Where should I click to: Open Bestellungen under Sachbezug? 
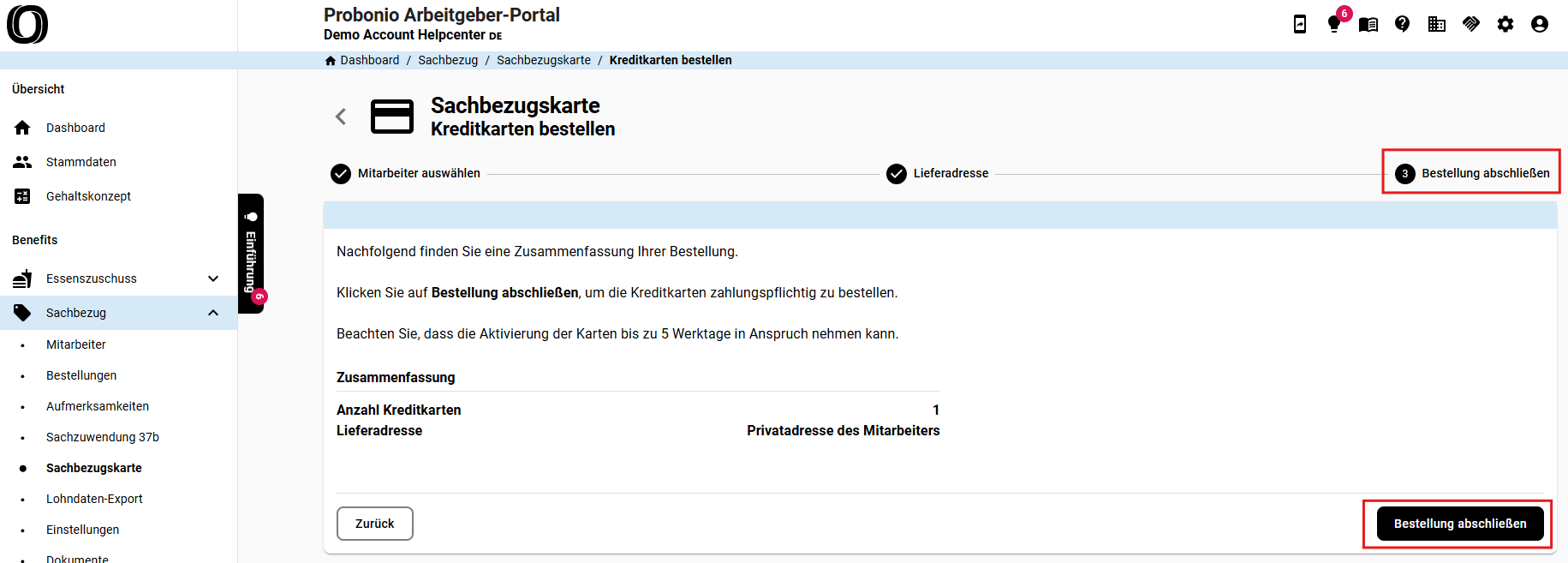click(81, 375)
